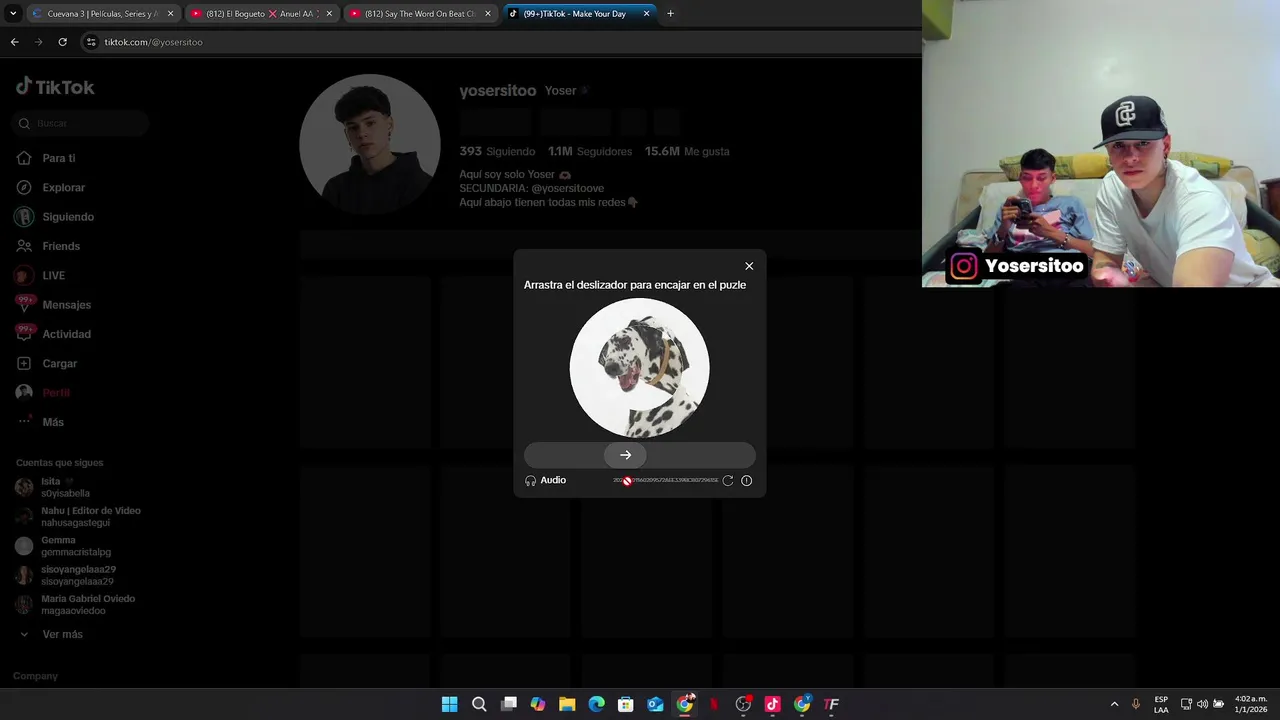This screenshot has height=720, width=1280.
Task: Open Microsoft Edge from taskbar
Action: pyautogui.click(x=596, y=704)
